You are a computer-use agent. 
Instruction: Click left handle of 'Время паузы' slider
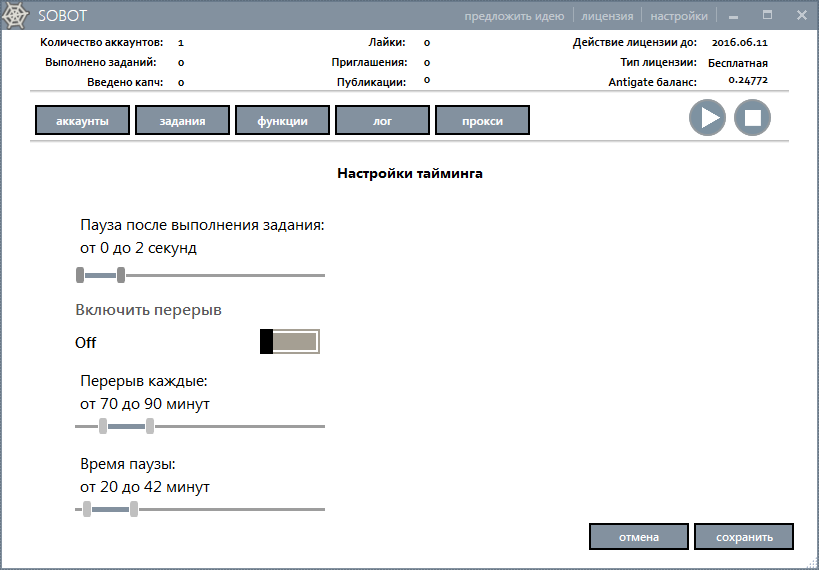[87, 509]
